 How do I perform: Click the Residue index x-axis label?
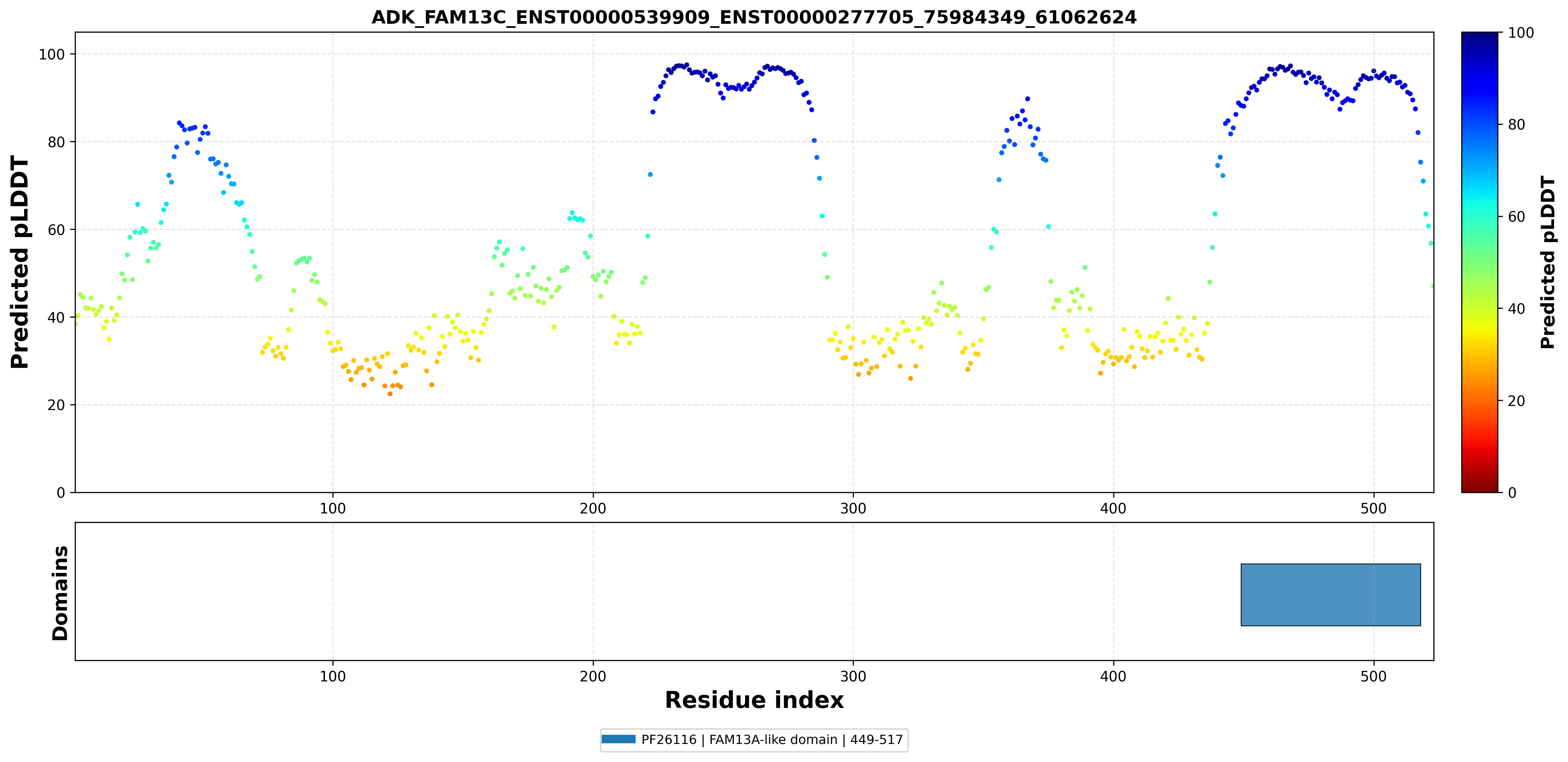point(754,700)
